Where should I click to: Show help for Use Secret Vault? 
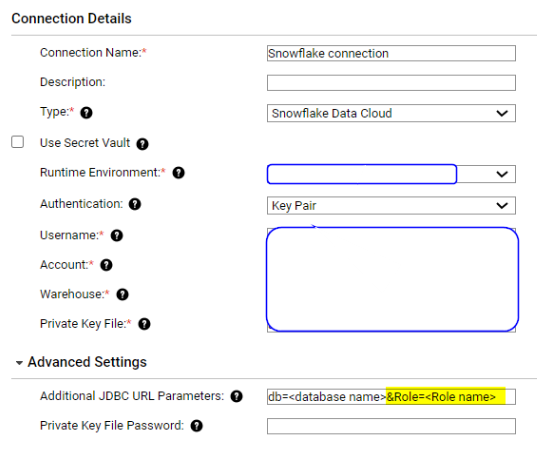click(142, 144)
